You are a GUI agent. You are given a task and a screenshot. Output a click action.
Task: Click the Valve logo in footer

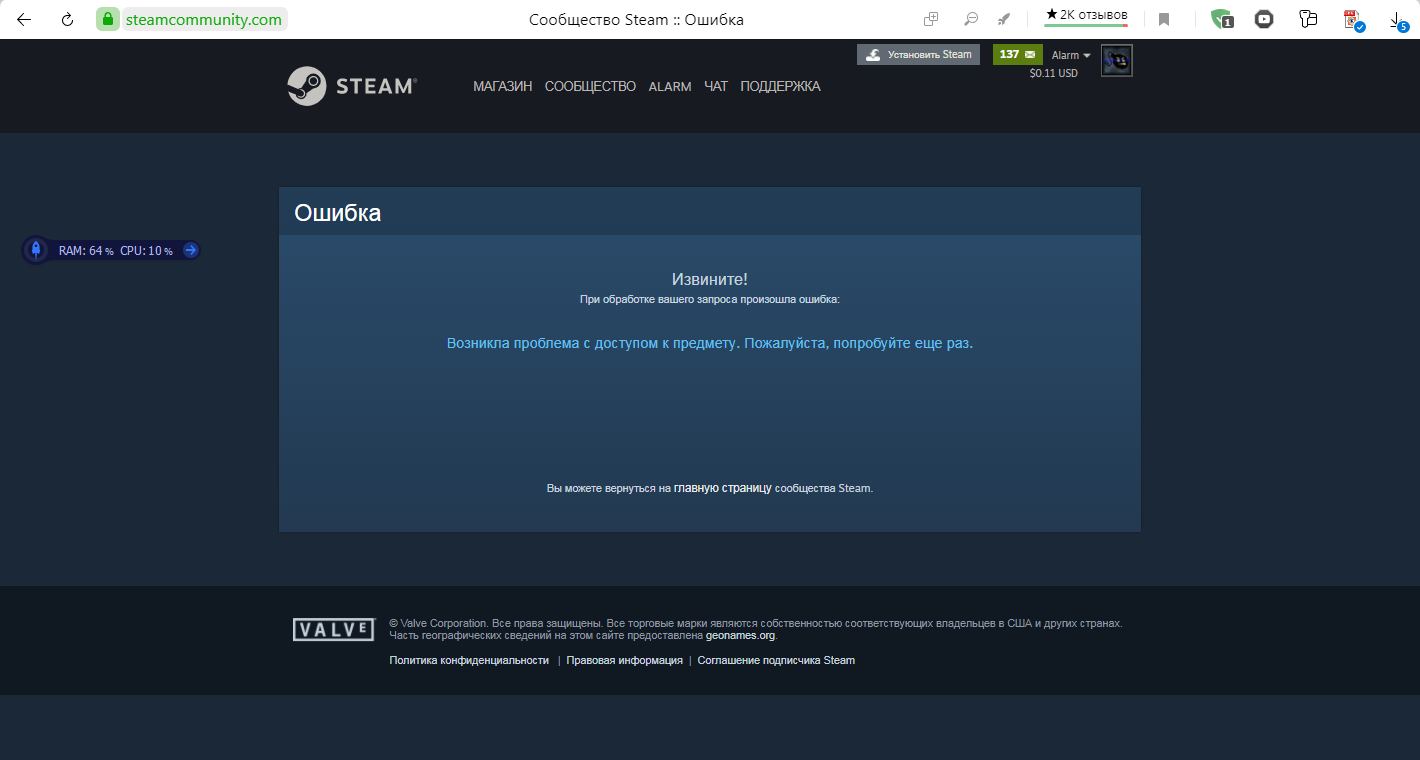(333, 629)
